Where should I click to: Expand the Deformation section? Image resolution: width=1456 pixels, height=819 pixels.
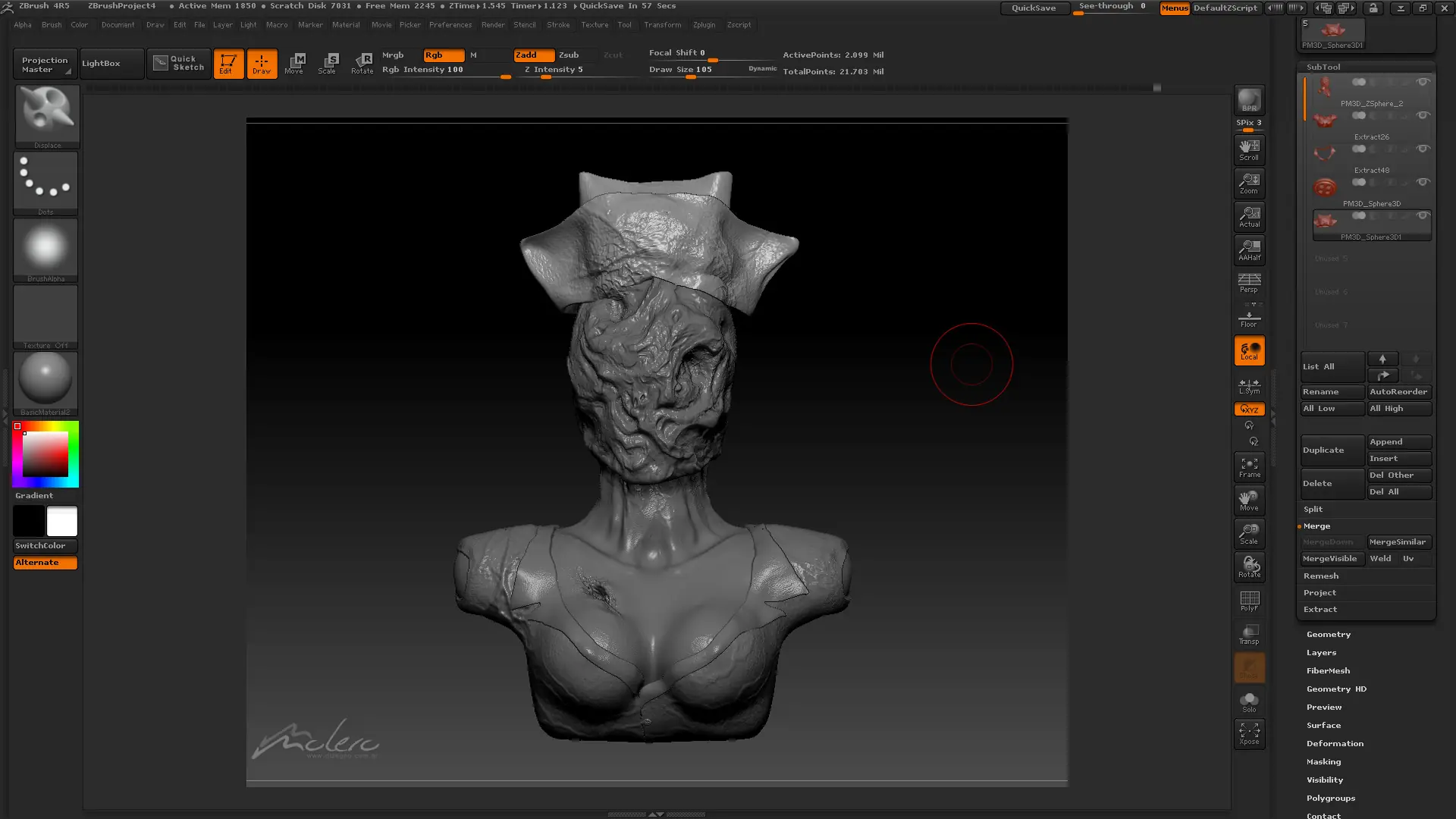[x=1335, y=744]
